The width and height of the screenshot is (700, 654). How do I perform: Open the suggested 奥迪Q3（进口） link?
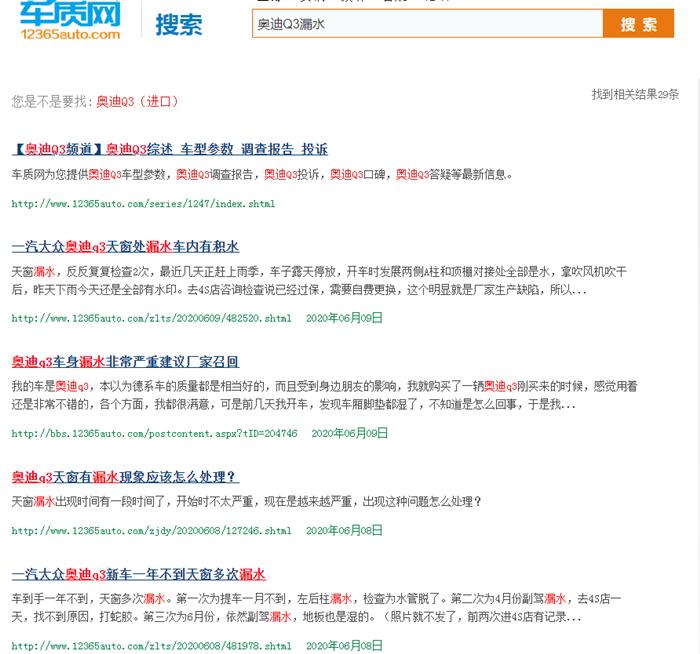pos(138,102)
